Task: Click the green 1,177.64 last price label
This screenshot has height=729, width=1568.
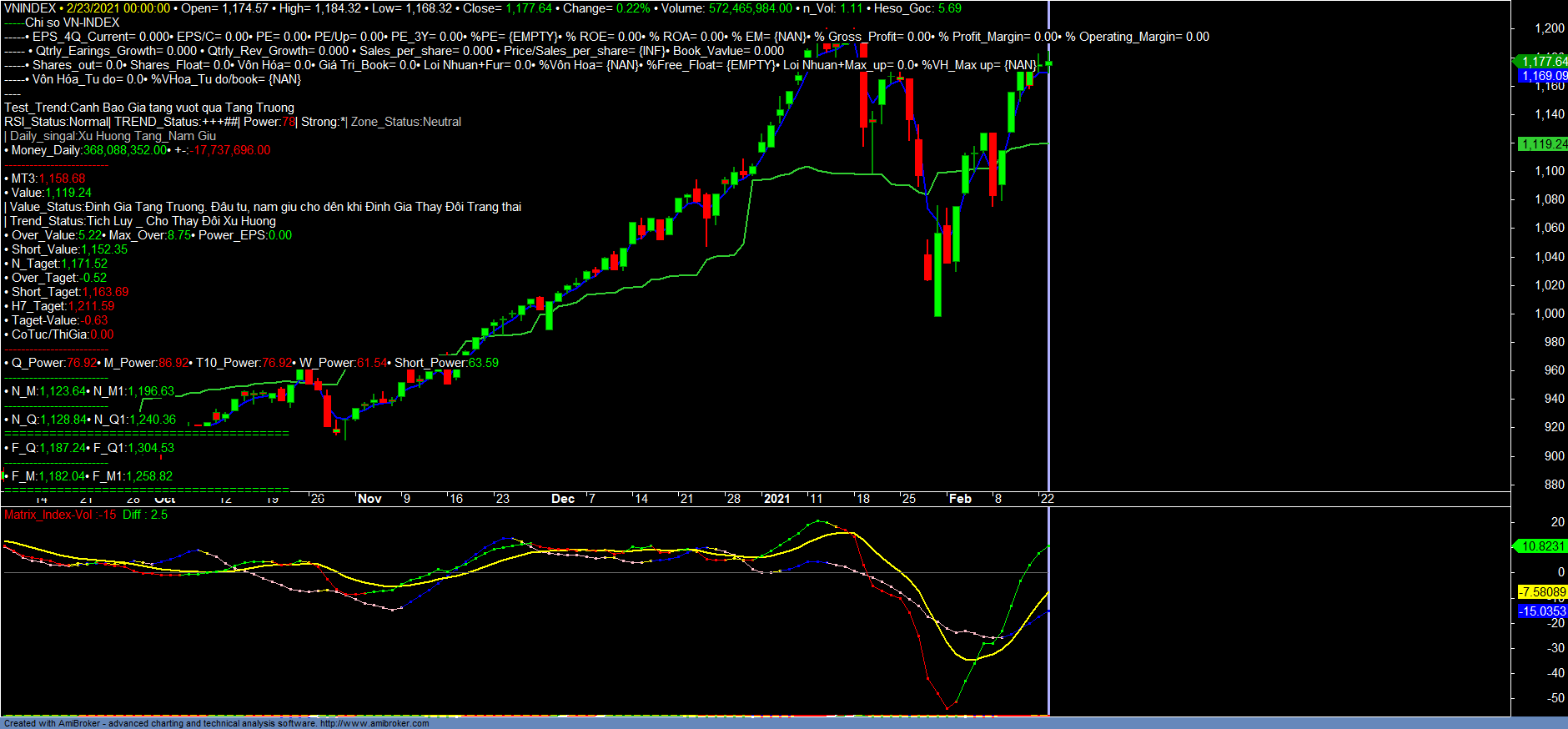Action: click(x=1543, y=62)
